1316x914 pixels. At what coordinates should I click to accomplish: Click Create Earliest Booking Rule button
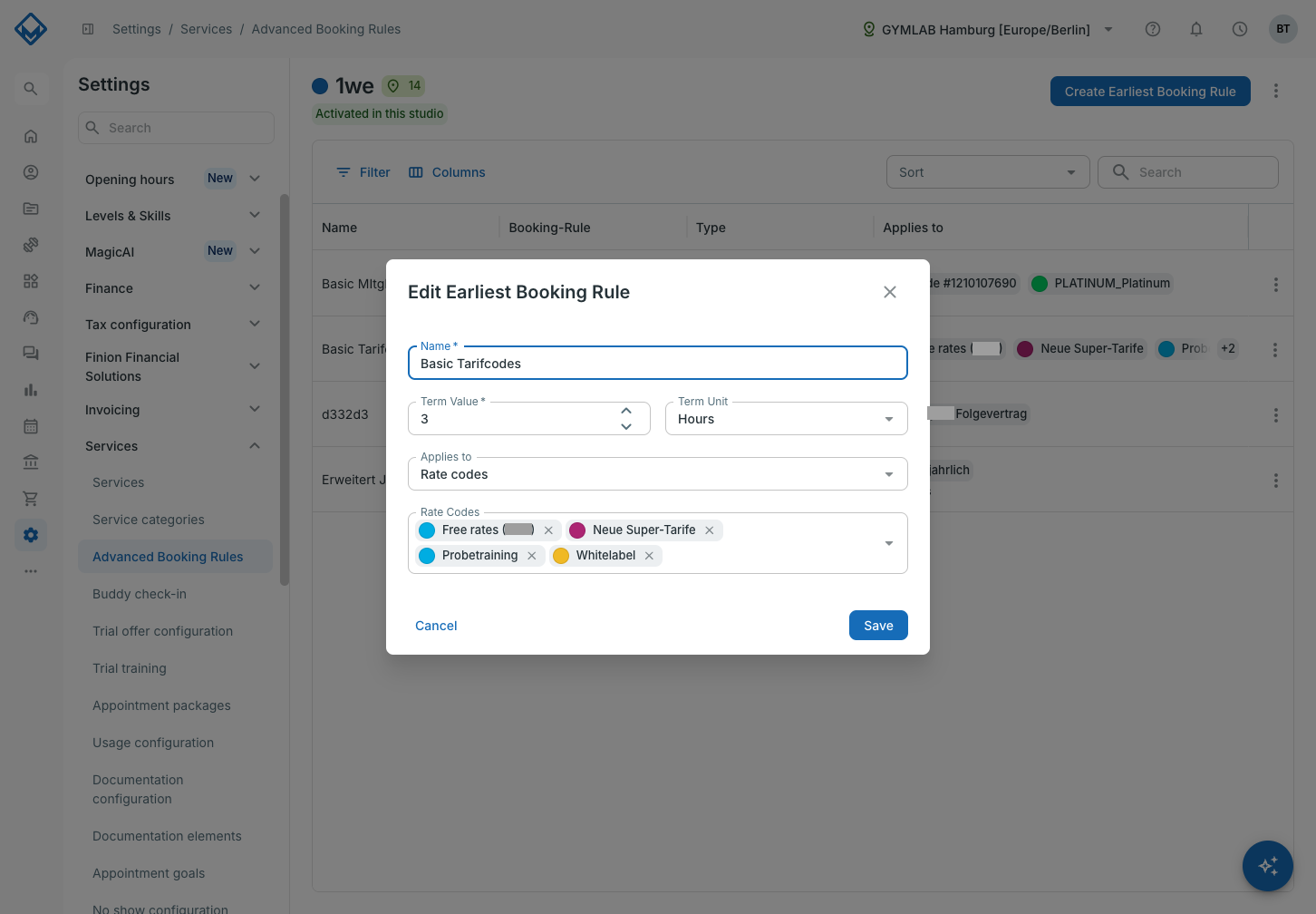1150,91
